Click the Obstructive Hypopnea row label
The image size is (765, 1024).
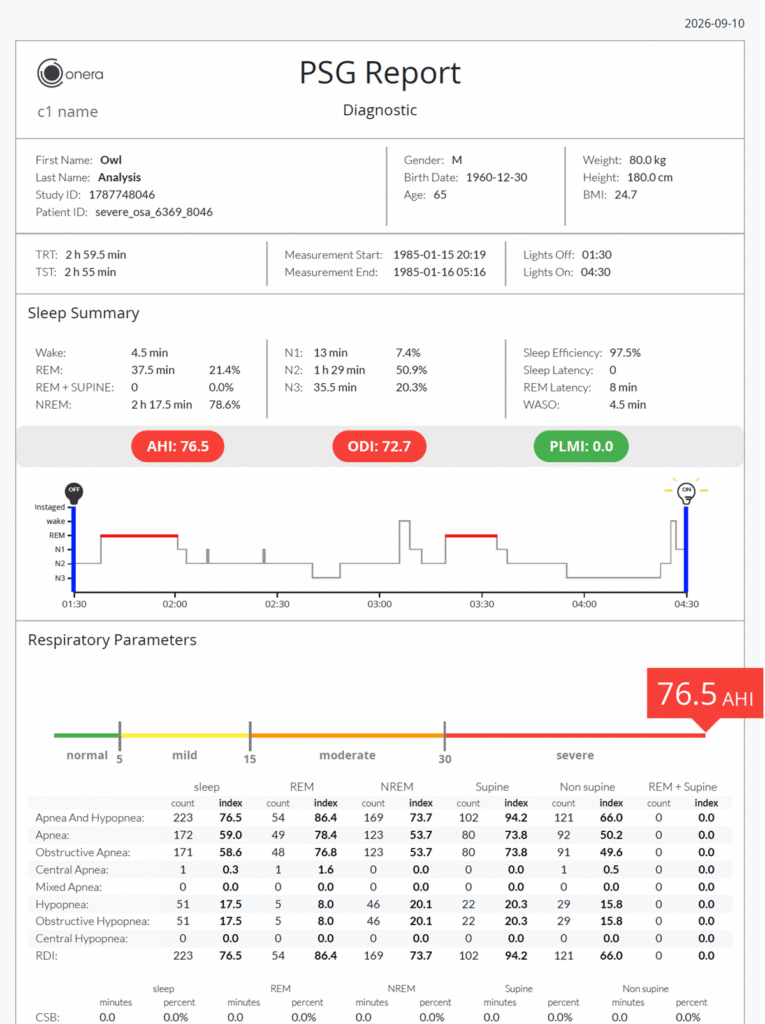click(92, 921)
